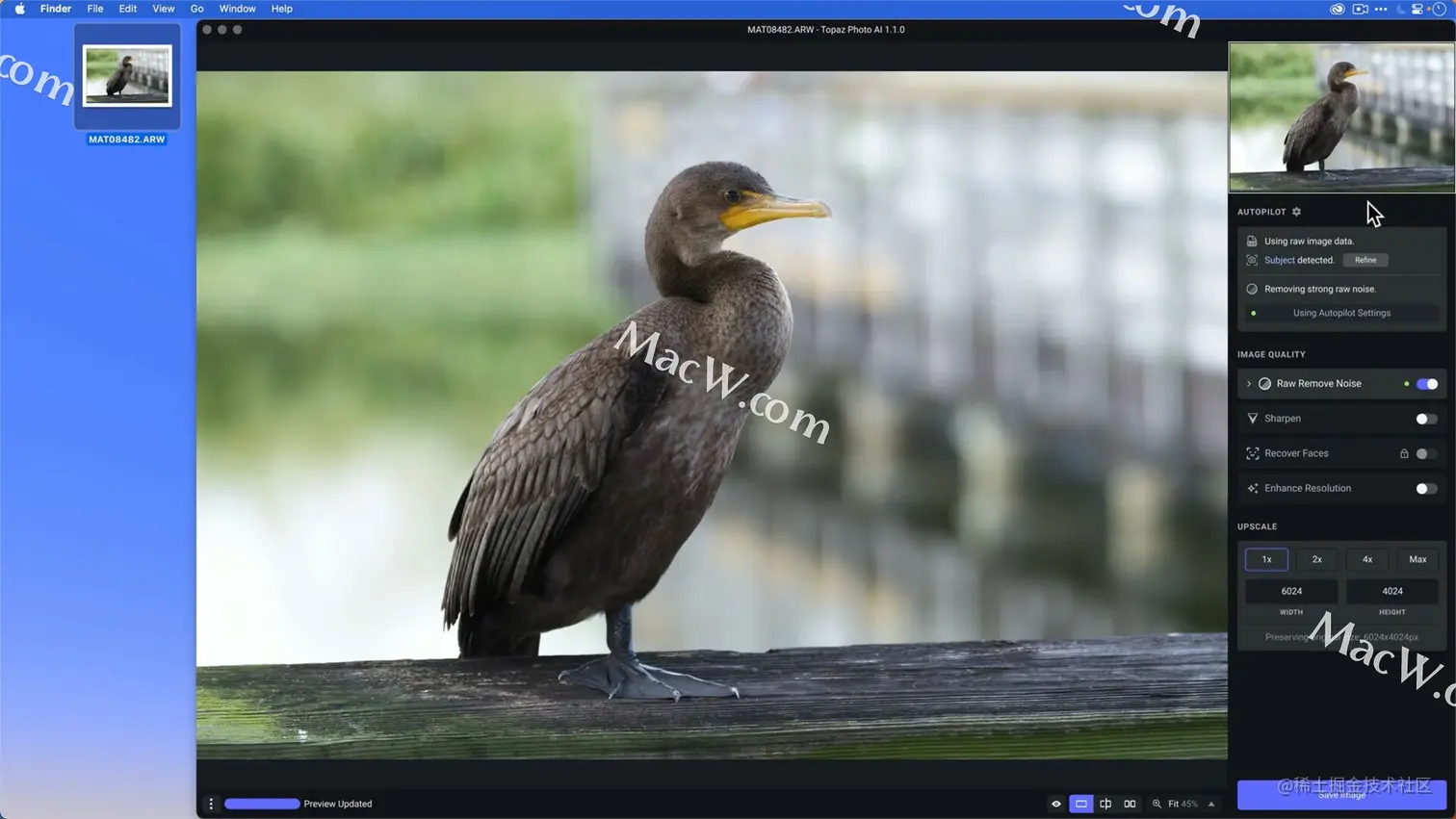This screenshot has height=819, width=1456.
Task: Toggle the eye preview visibility button
Action: coord(1056,804)
